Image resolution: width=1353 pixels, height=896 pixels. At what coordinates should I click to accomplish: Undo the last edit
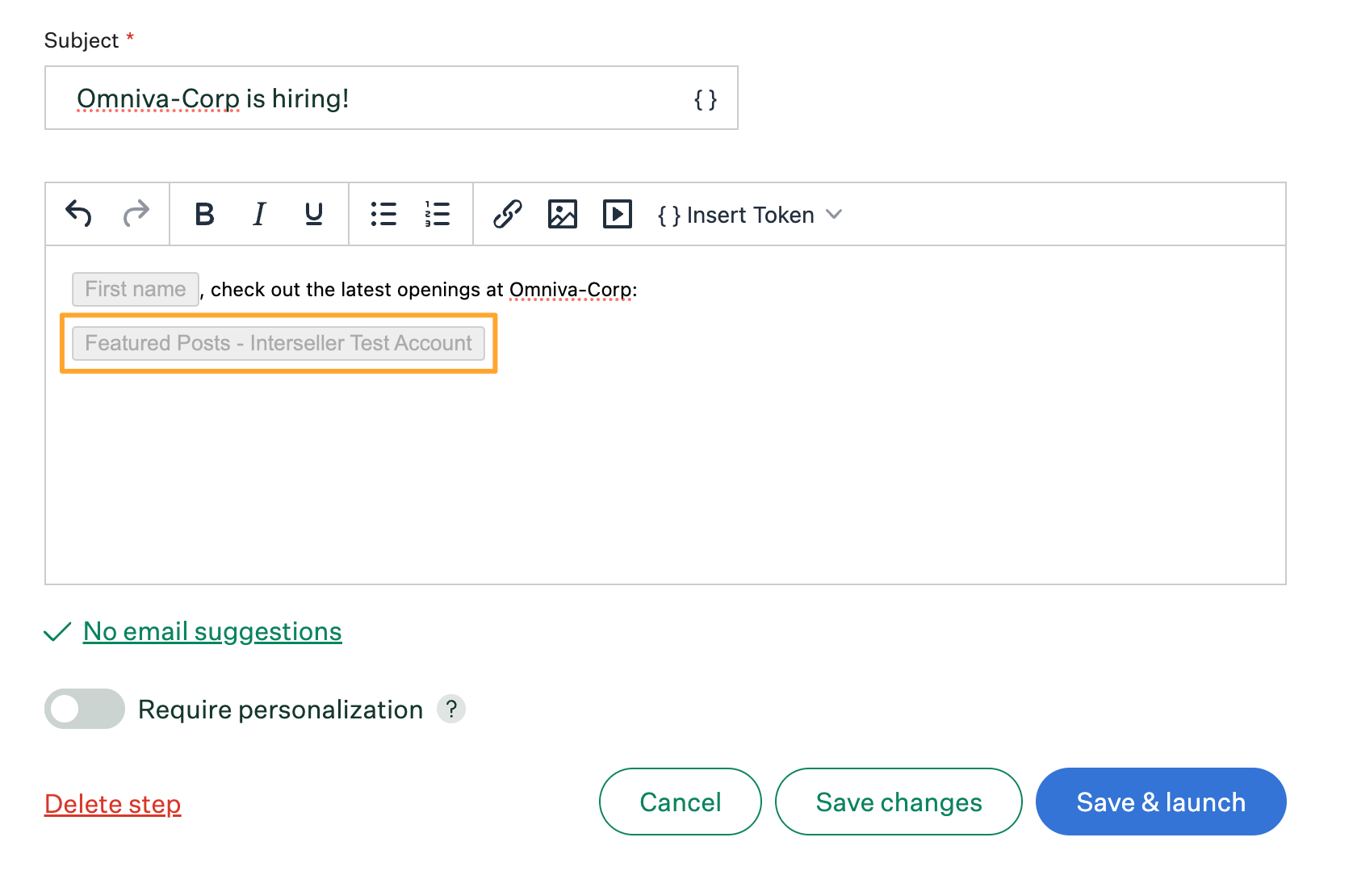coord(79,214)
